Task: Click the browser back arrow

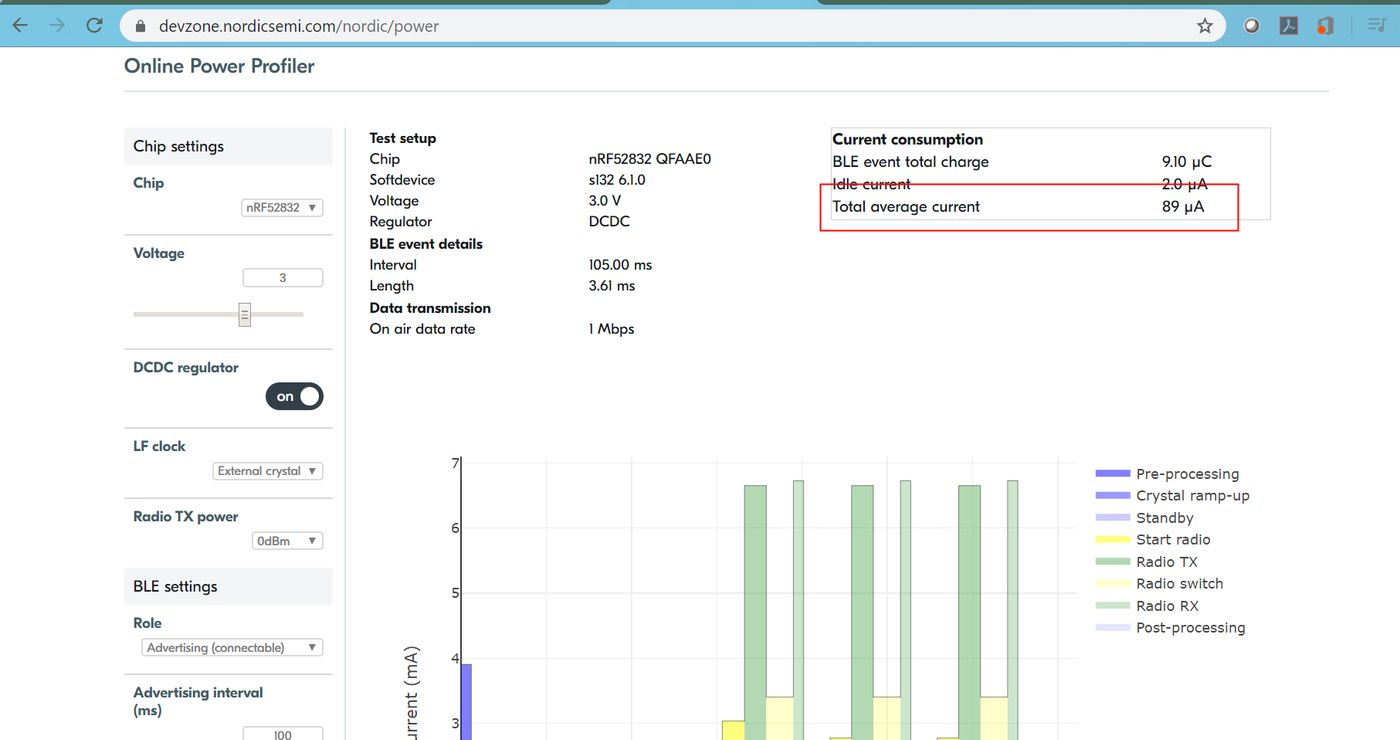Action: [20, 25]
